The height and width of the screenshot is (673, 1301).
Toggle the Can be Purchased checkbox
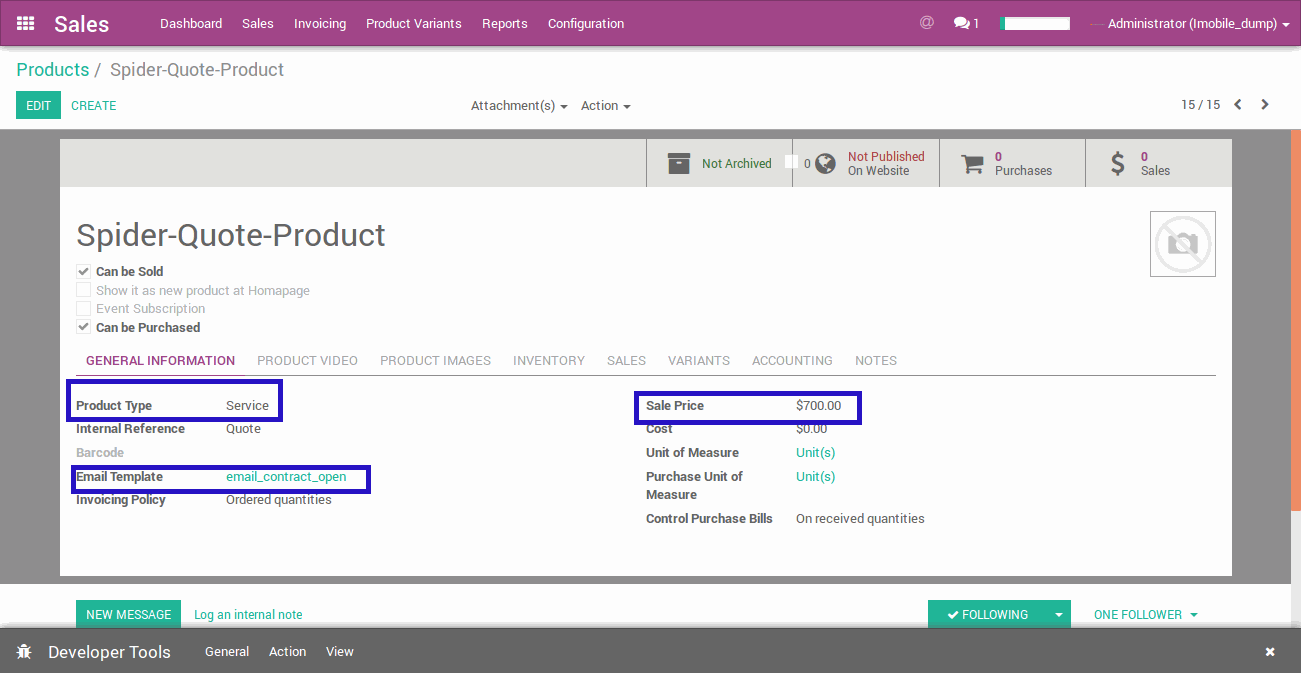(x=84, y=327)
